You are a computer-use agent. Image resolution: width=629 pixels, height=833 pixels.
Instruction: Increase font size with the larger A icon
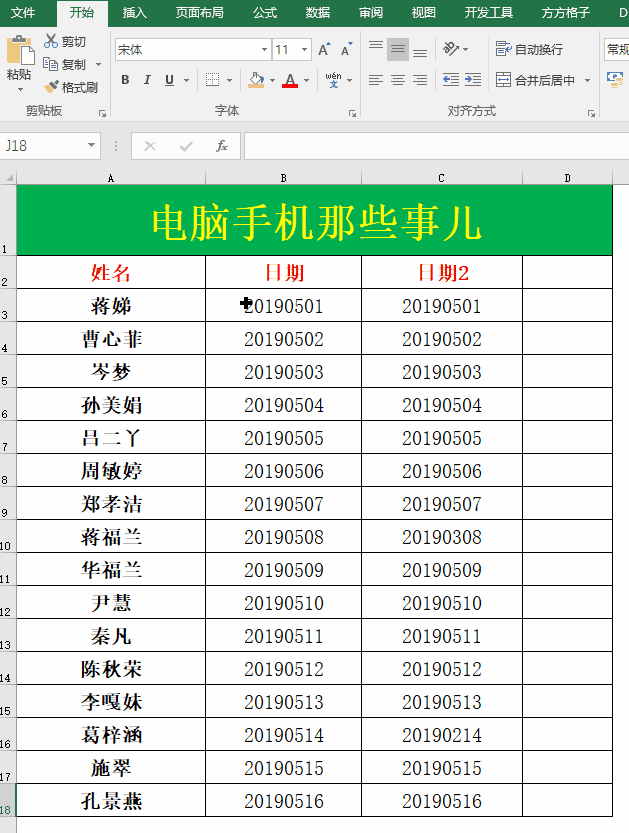324,50
